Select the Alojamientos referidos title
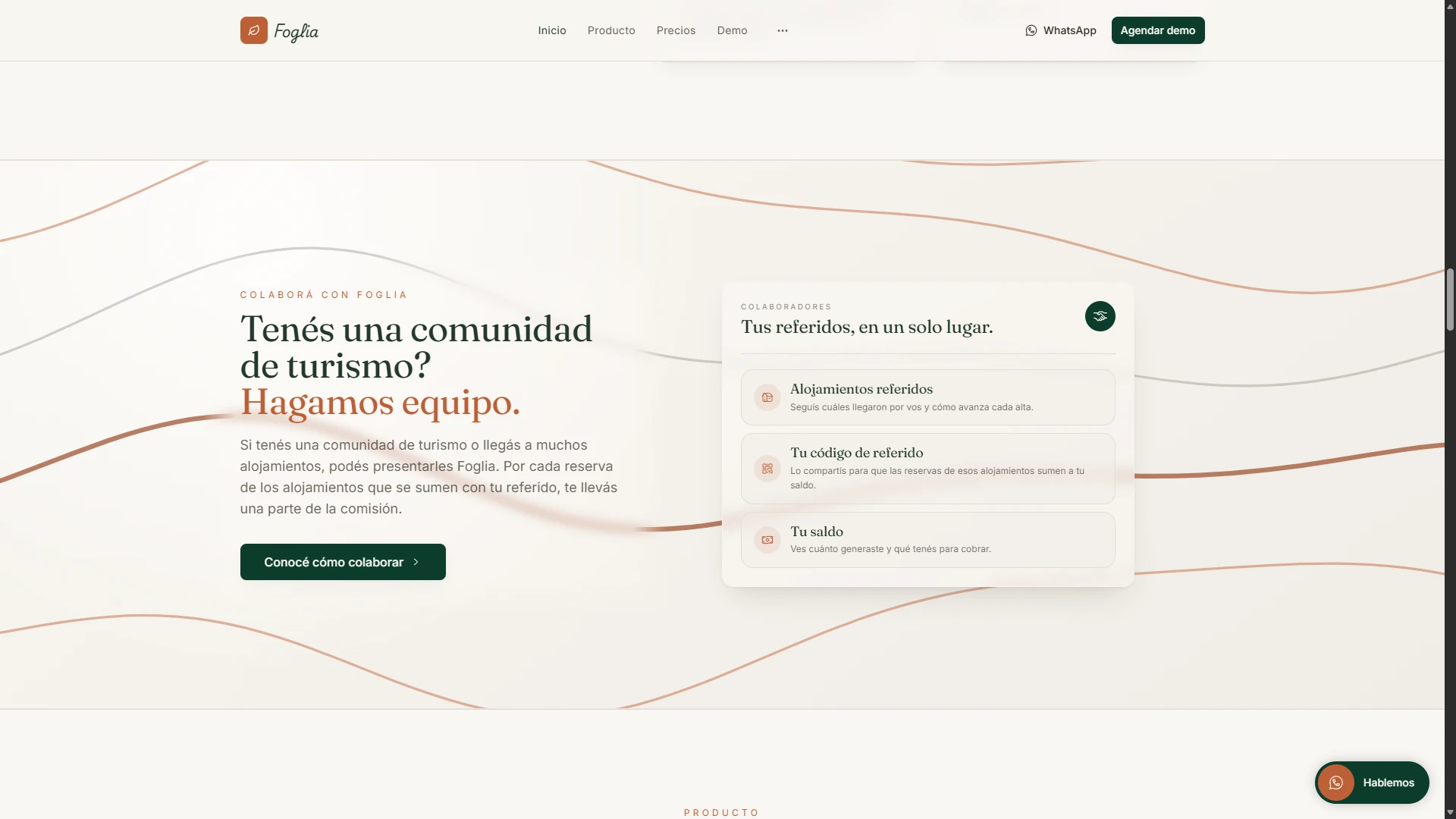The image size is (1456, 819). click(861, 389)
